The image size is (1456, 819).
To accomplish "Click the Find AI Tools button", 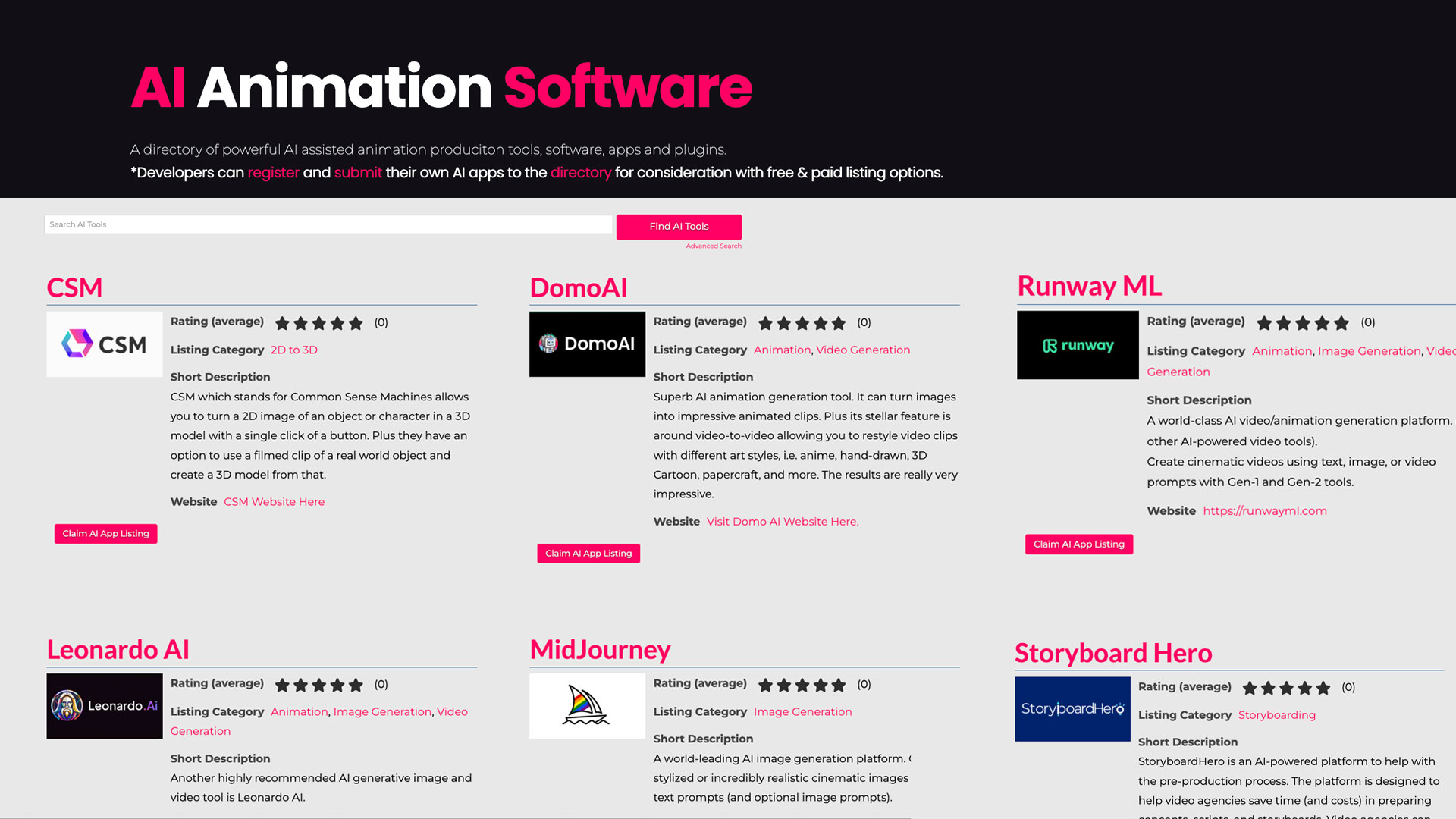I will click(679, 226).
